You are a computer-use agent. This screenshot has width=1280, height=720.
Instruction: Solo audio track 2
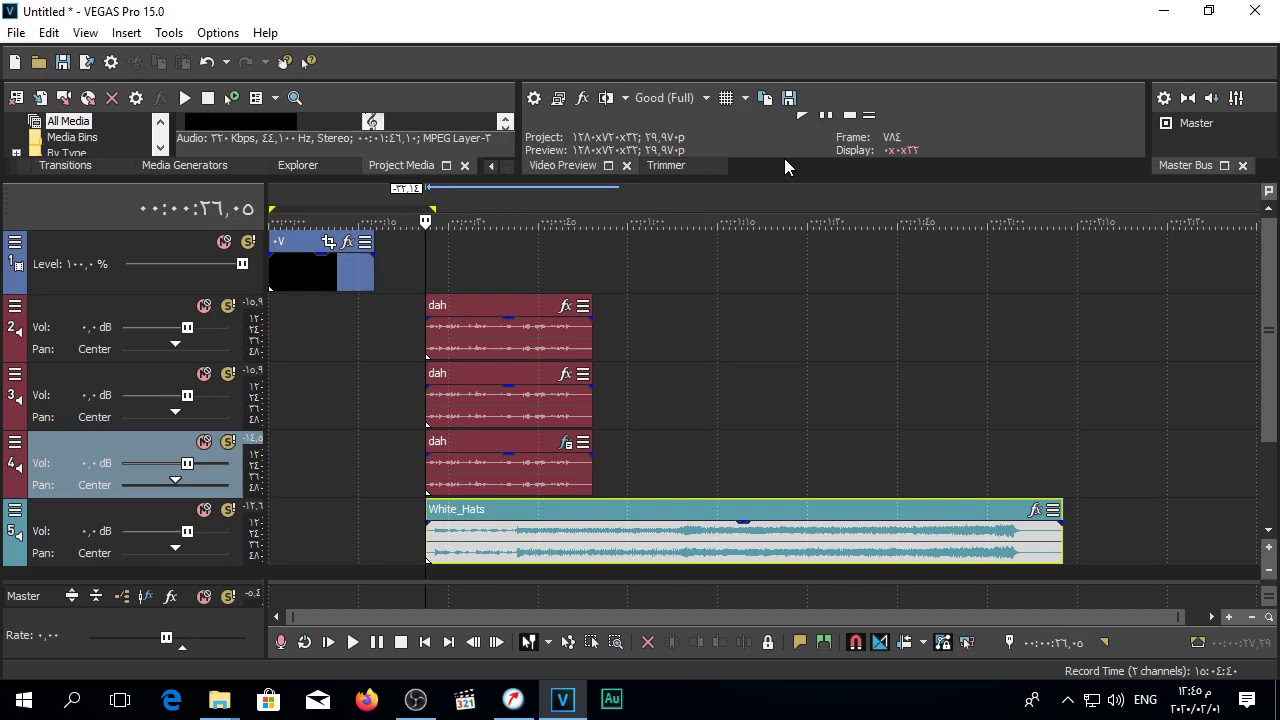[x=228, y=306]
